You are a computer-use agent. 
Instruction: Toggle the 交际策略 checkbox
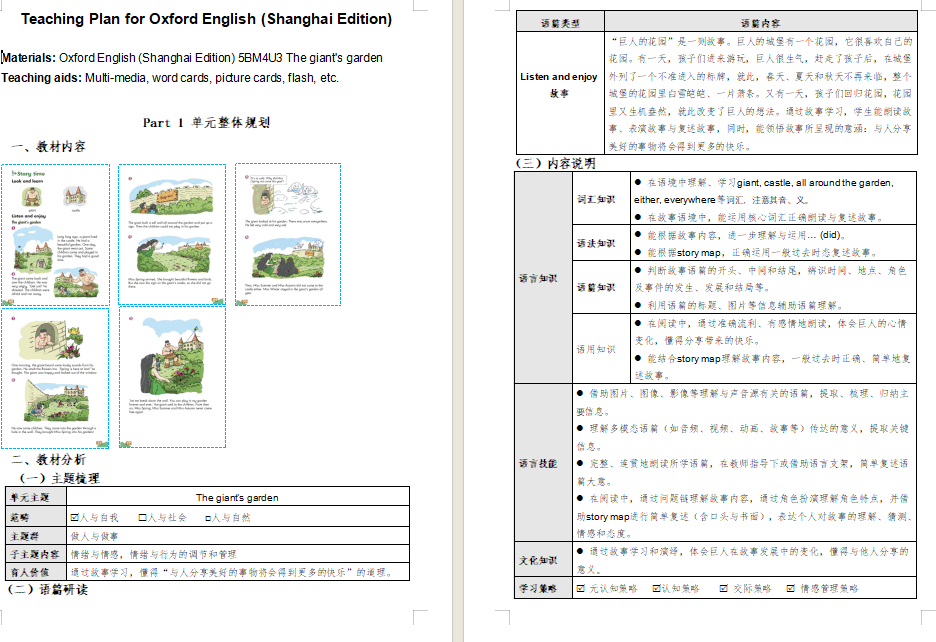tap(723, 589)
